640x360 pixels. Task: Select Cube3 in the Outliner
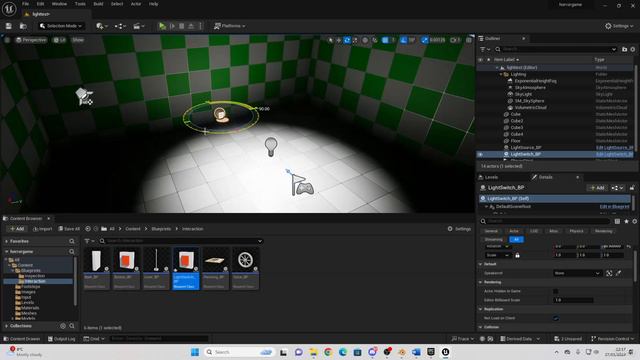pos(516,128)
